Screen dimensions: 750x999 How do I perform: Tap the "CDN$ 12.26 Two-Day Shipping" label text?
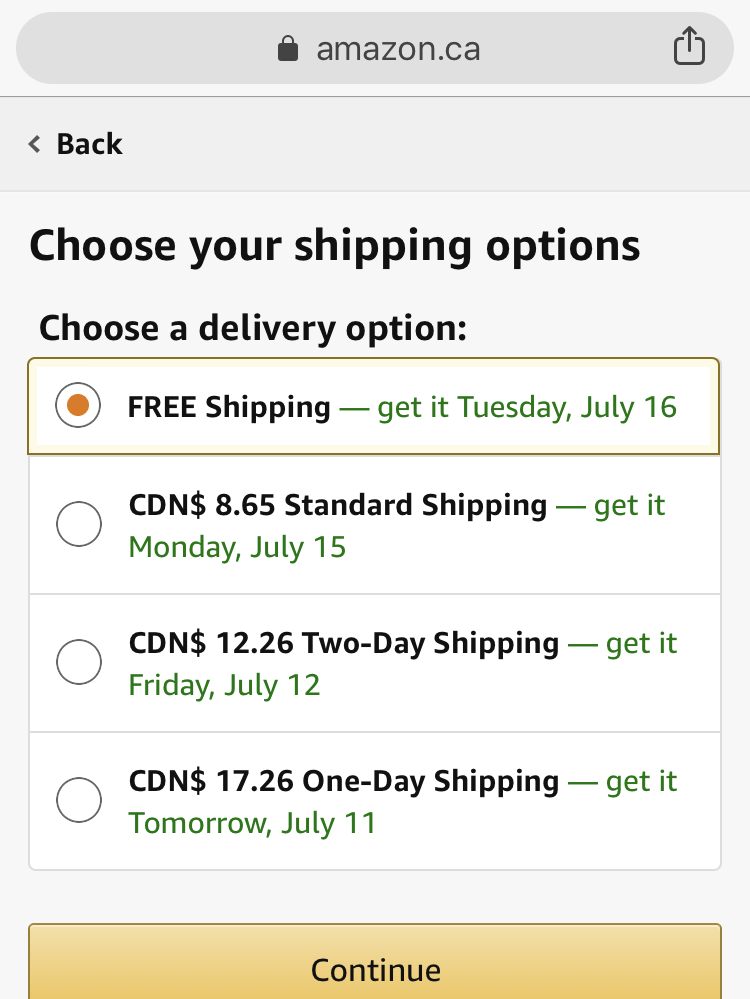(344, 642)
